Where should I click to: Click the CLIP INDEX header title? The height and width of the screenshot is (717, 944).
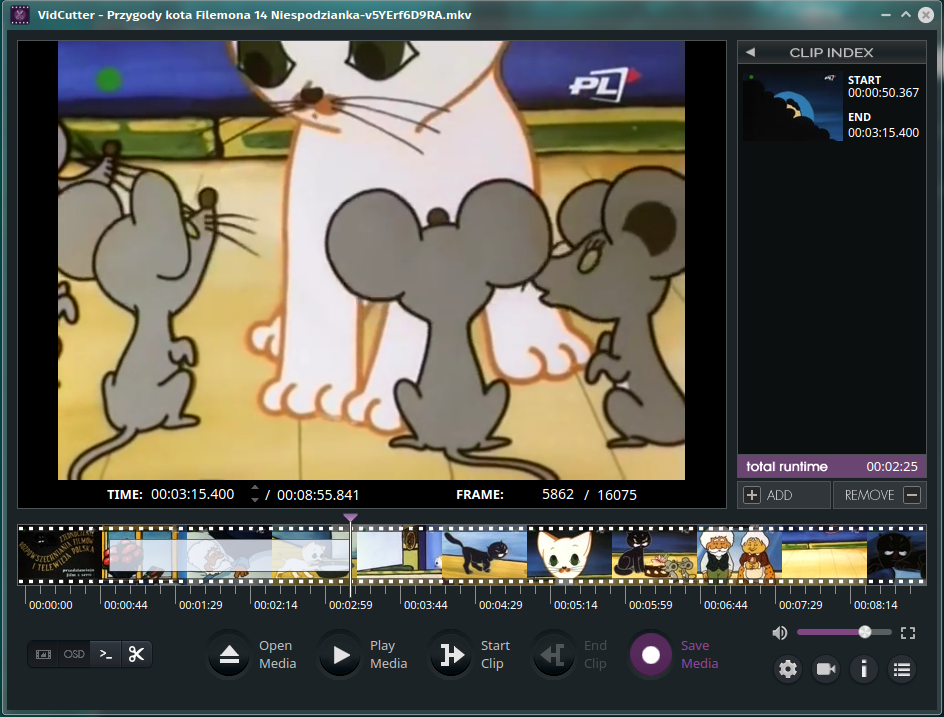[x=831, y=52]
